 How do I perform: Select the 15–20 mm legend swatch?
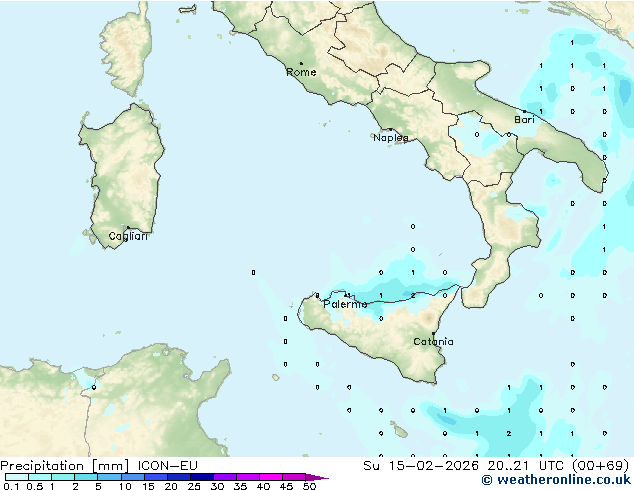[155, 477]
